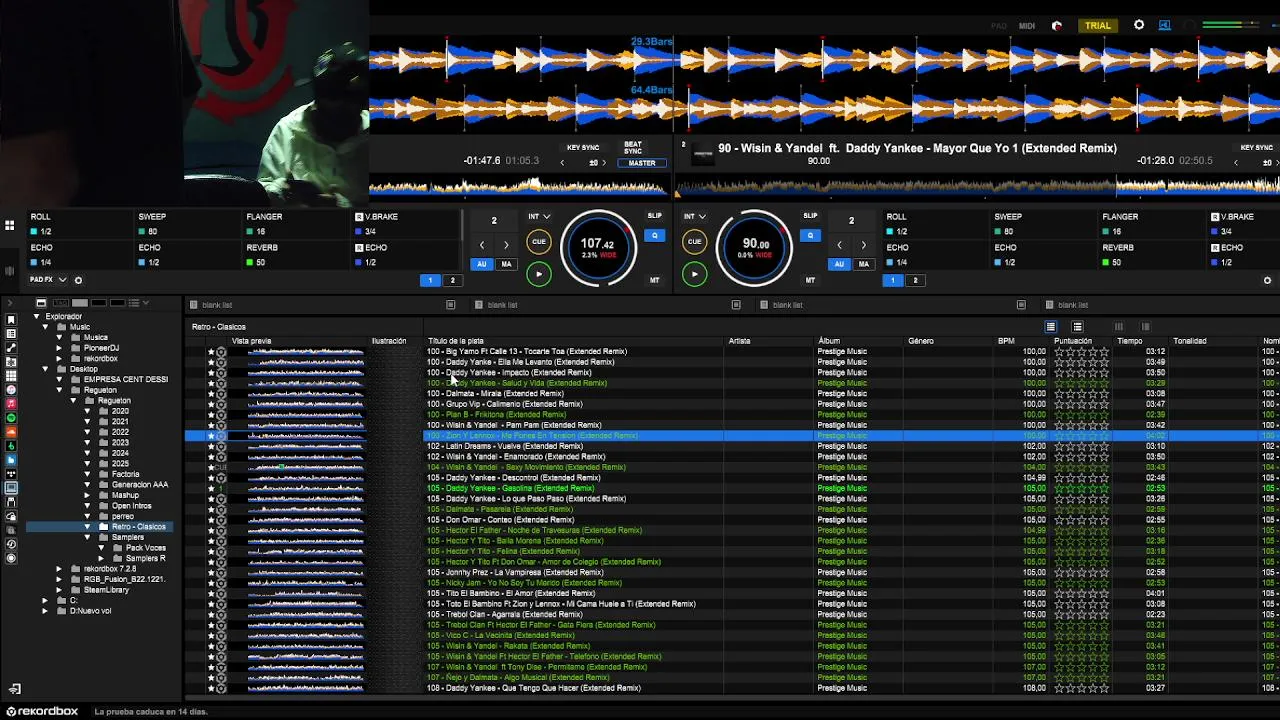This screenshot has height=720, width=1280.
Task: Select pad bank 2 on right deck
Action: 915,280
